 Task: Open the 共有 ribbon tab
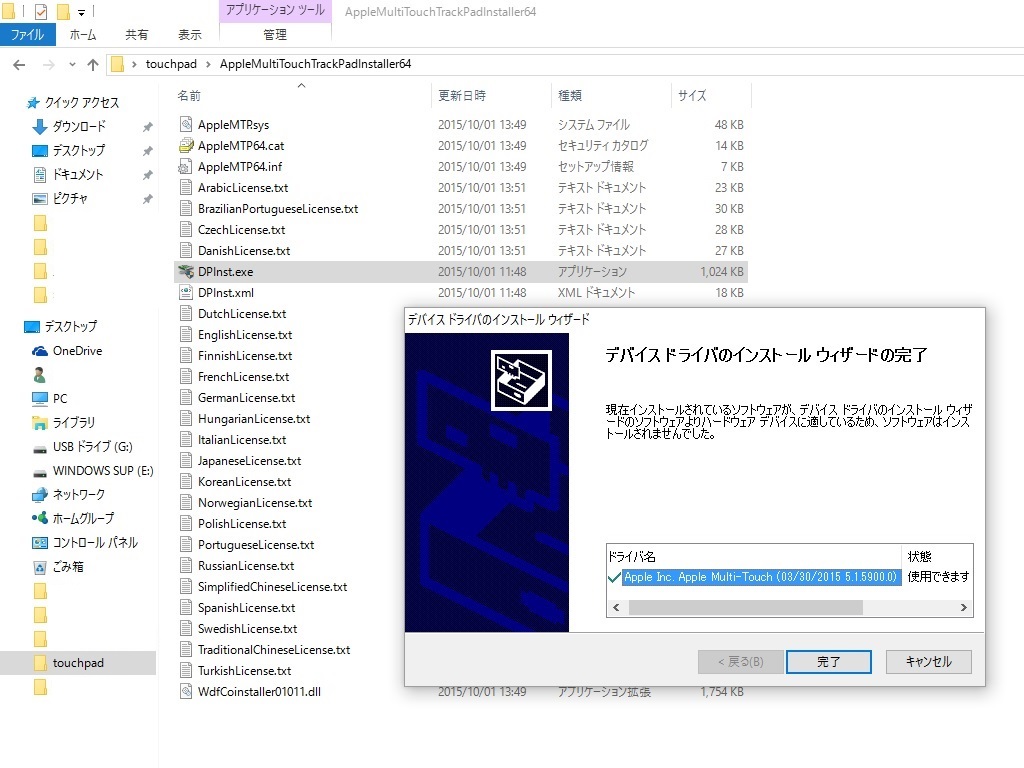136,35
